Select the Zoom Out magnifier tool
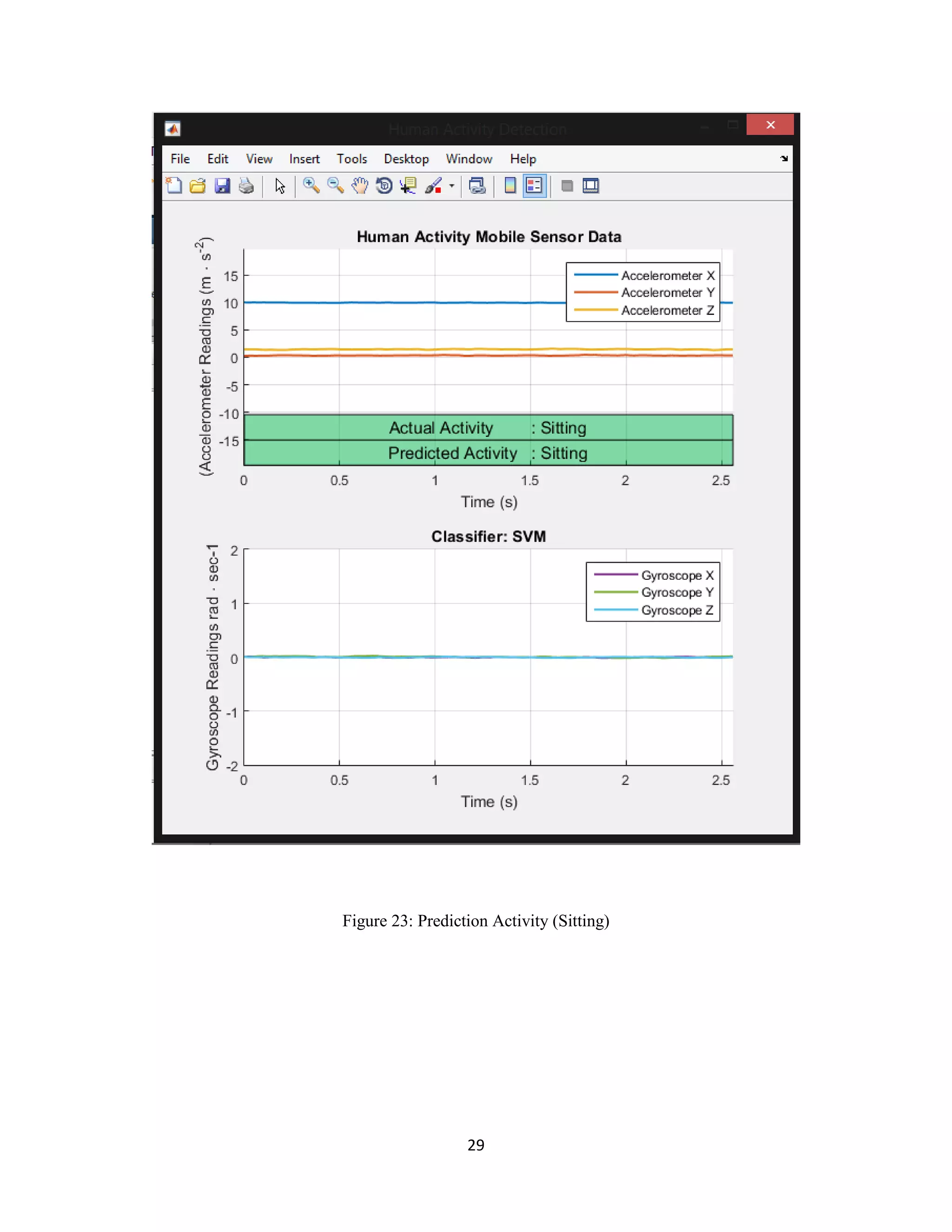Viewport: 952px width, 1232px height. point(336,185)
